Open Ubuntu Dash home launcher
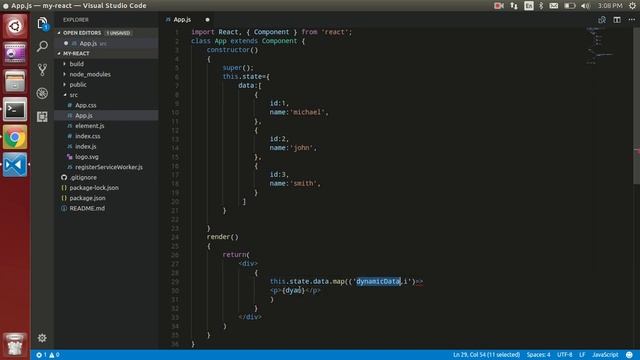This screenshot has width=640, height=360. click(x=15, y=27)
